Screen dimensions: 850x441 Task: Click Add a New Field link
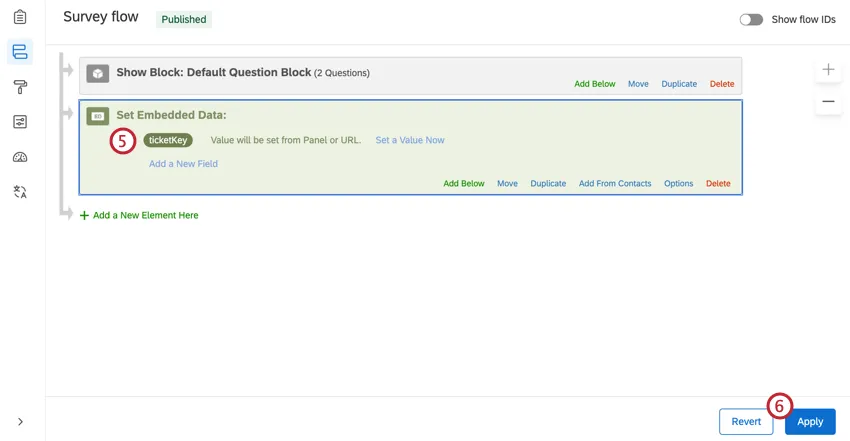[183, 164]
